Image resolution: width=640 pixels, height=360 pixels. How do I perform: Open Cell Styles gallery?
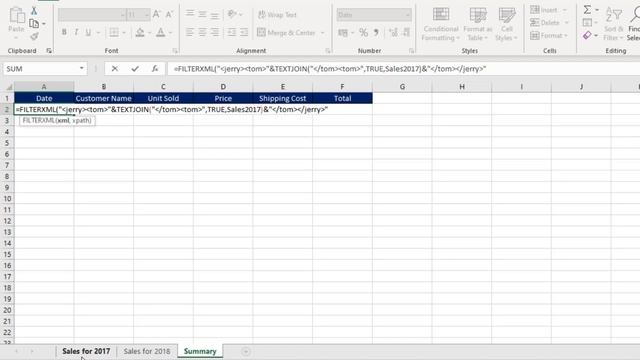[x=507, y=24]
